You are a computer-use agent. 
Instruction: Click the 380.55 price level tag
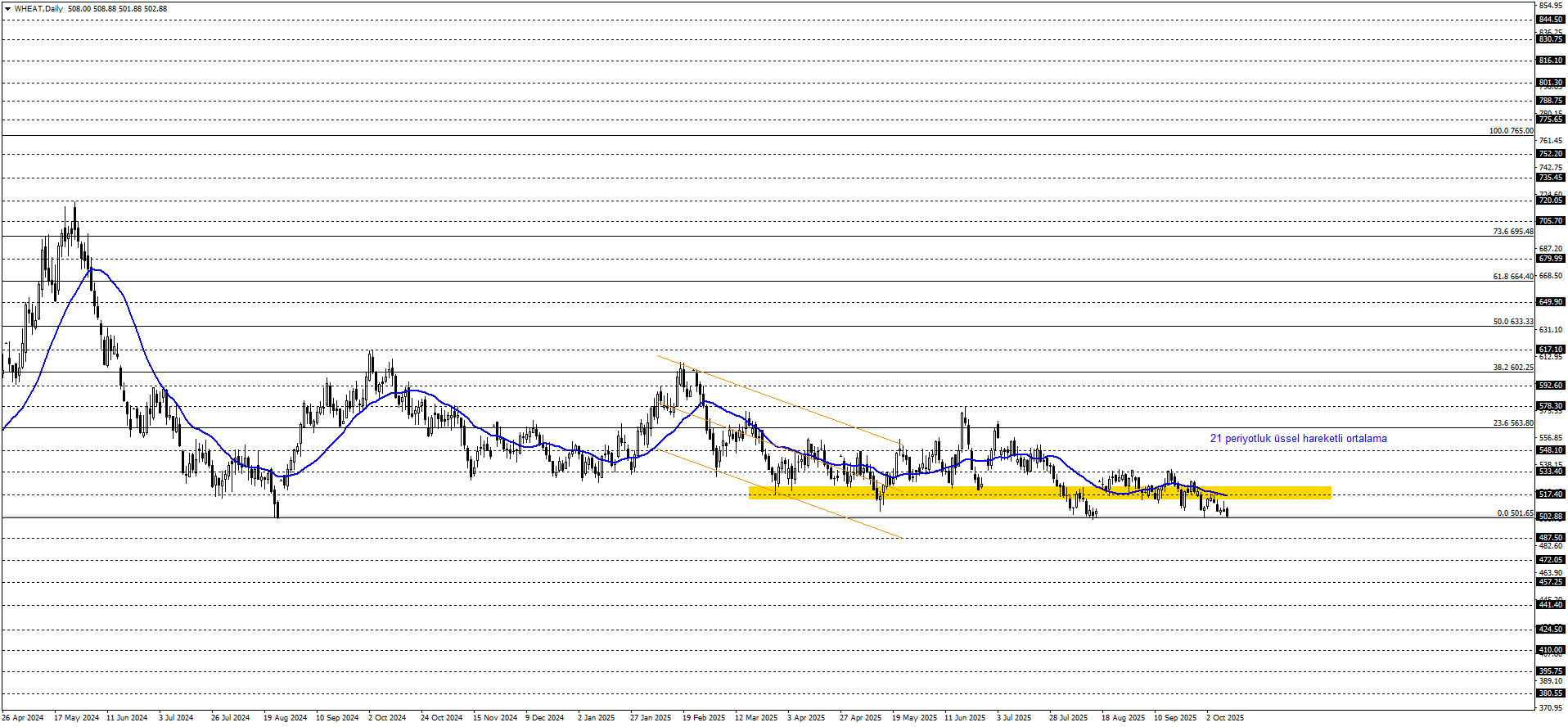pyautogui.click(x=1551, y=693)
